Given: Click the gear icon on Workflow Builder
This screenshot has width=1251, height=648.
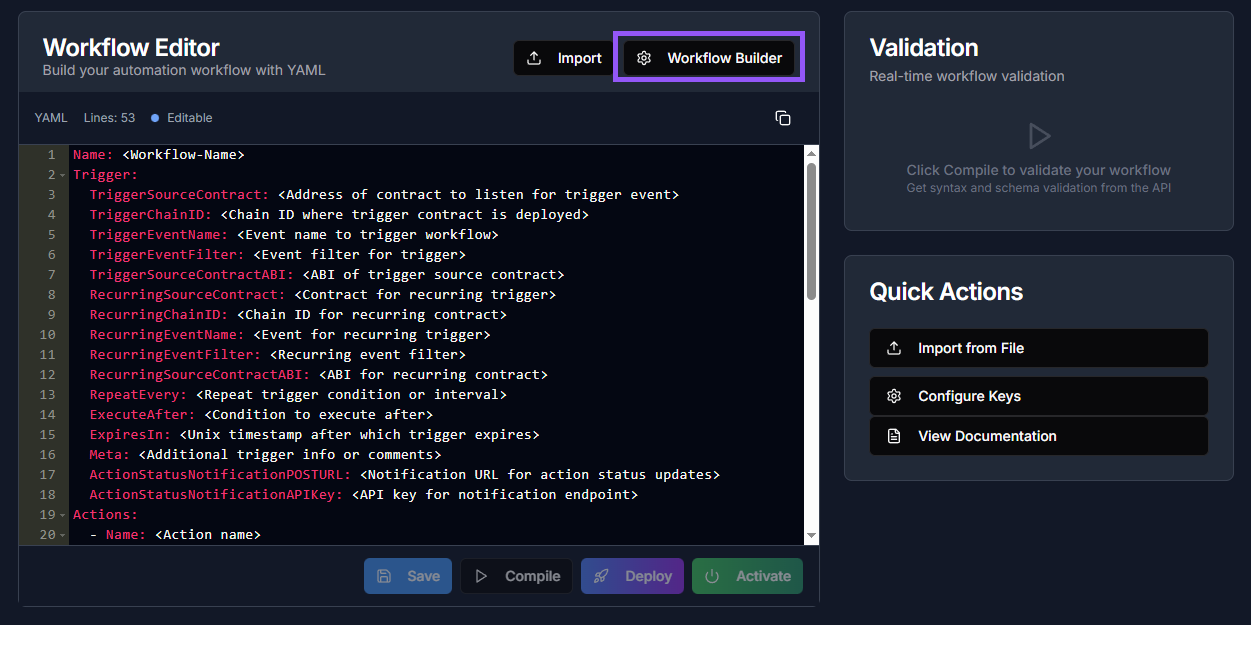Looking at the screenshot, I should [644, 58].
